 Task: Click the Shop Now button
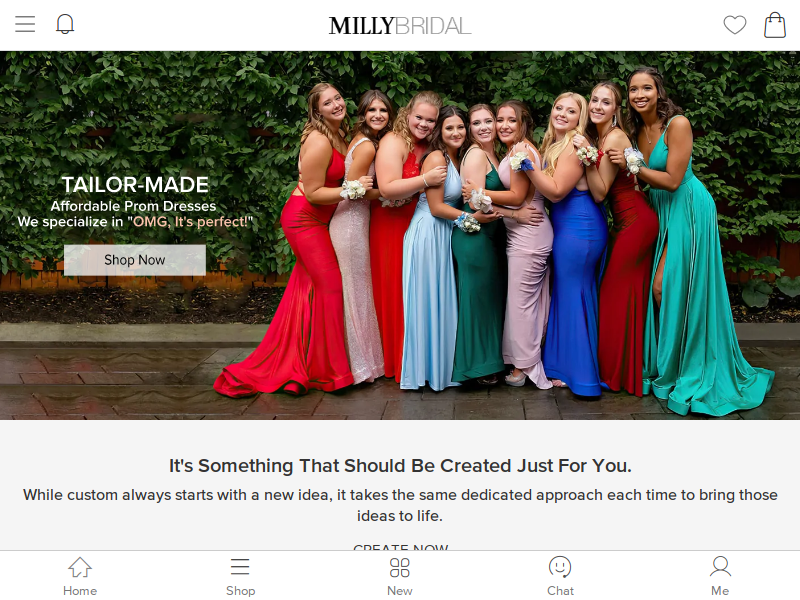coord(135,260)
